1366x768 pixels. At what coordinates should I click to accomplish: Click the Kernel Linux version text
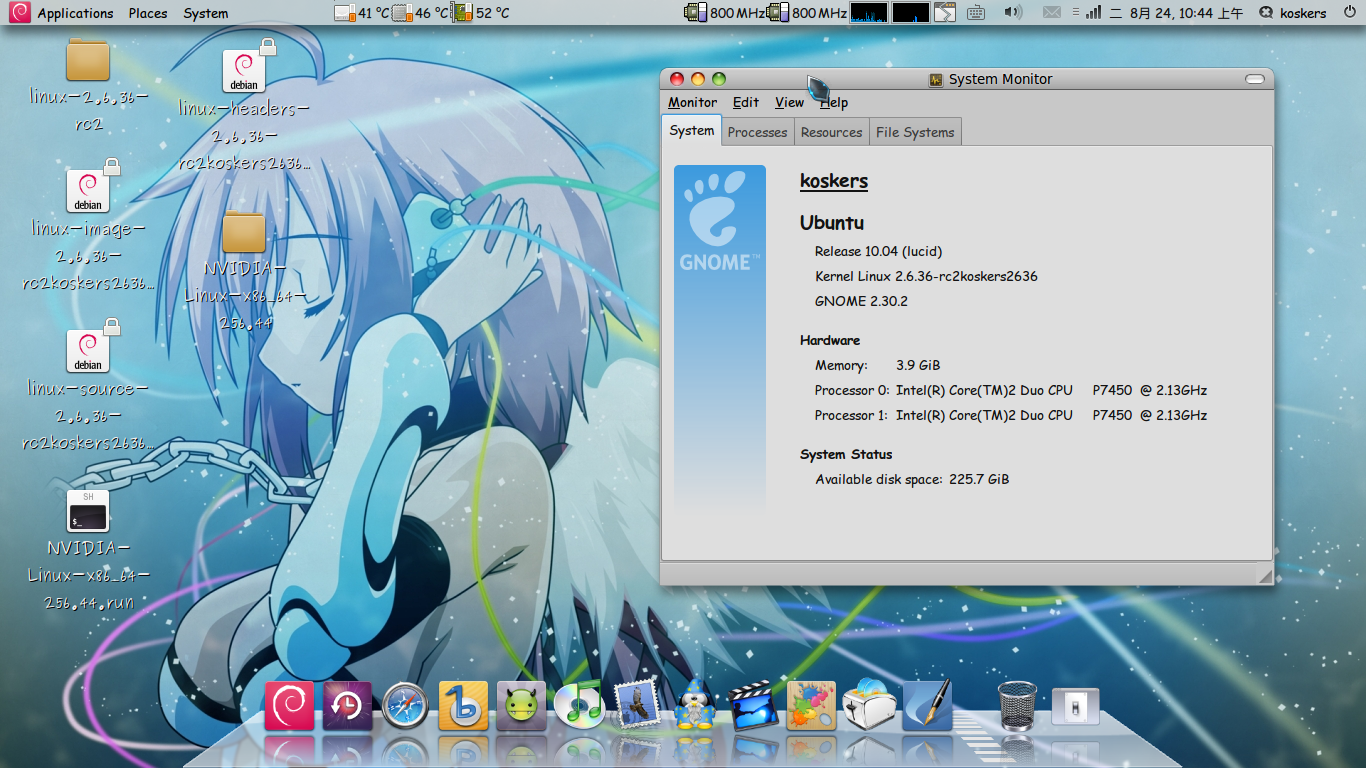click(926, 276)
